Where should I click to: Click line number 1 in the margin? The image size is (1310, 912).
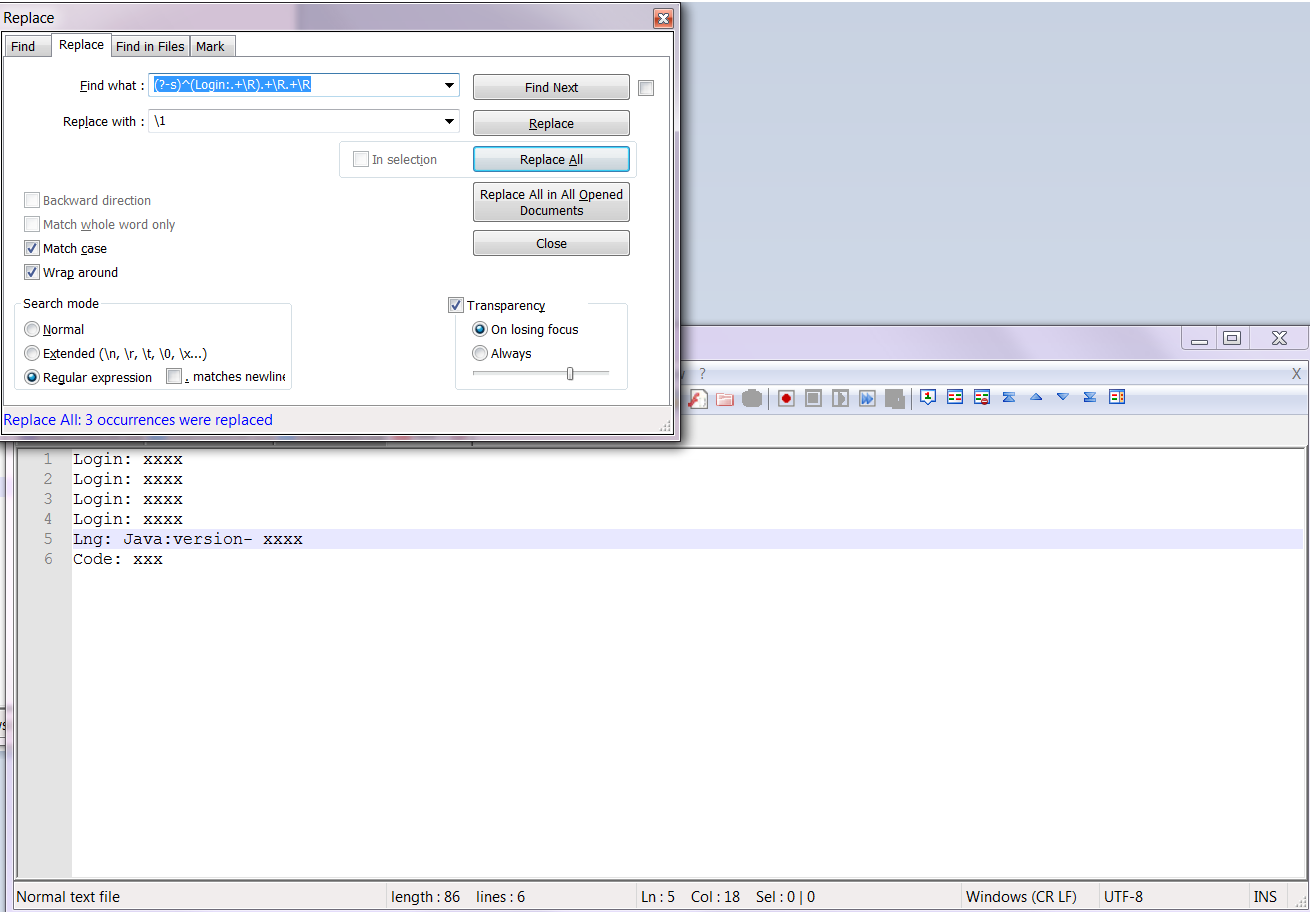click(47, 459)
